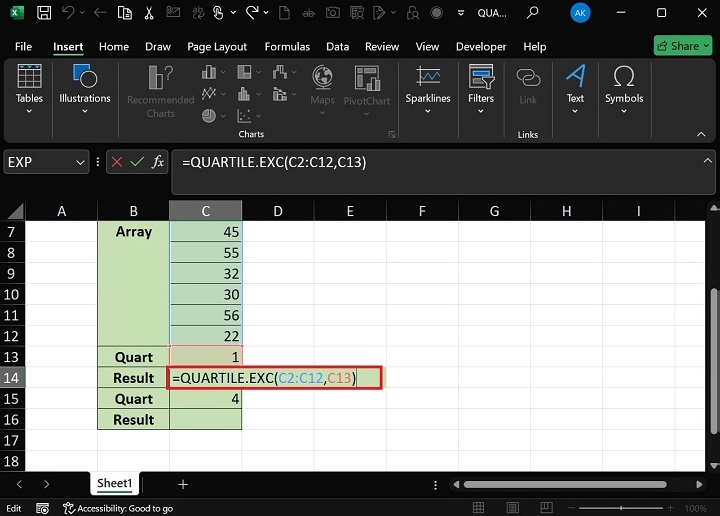This screenshot has width=720, height=516.
Task: Click the horizontal scrollbar right arrow
Action: (699, 484)
